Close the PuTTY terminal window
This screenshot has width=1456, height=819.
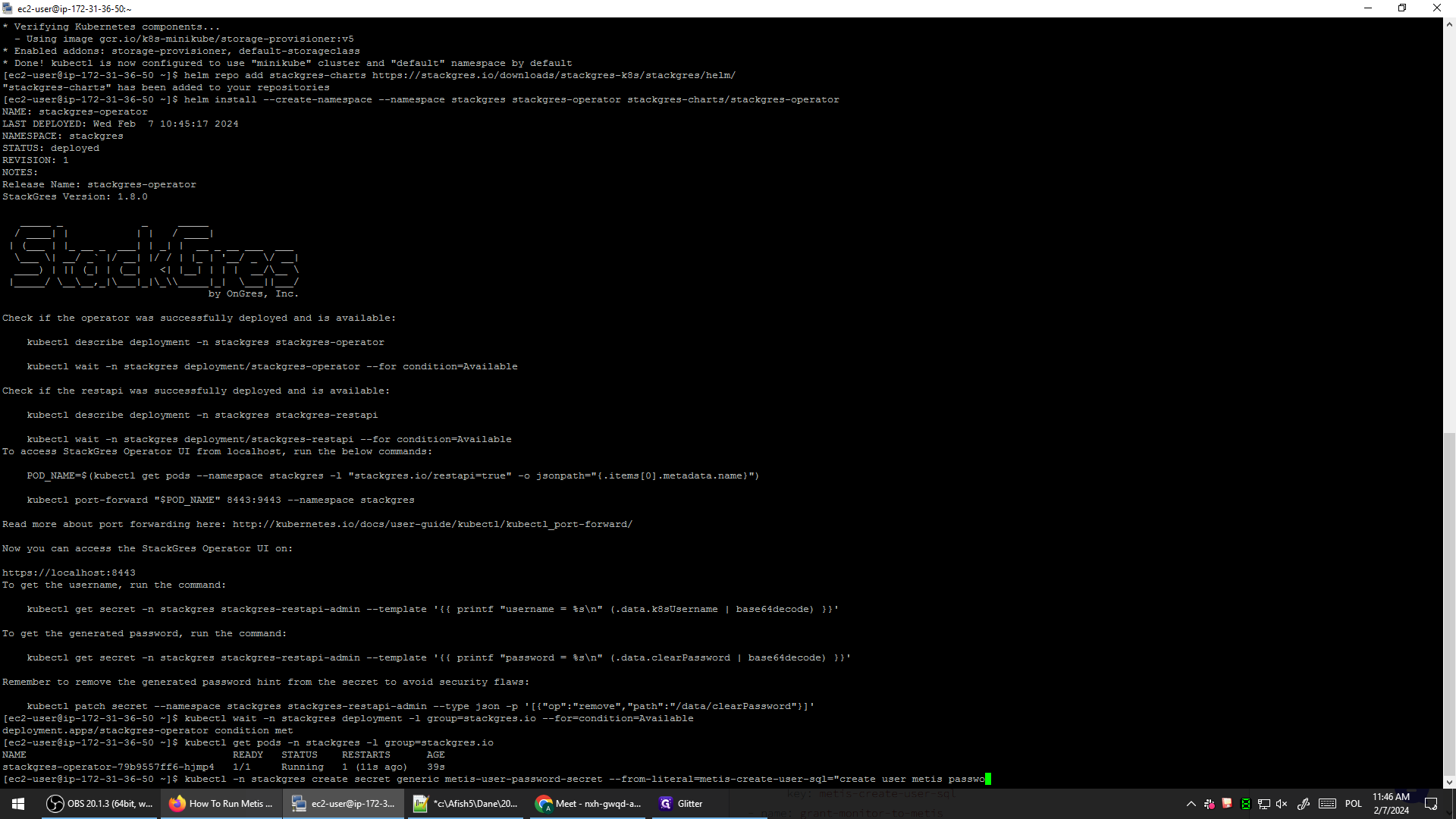click(1437, 8)
